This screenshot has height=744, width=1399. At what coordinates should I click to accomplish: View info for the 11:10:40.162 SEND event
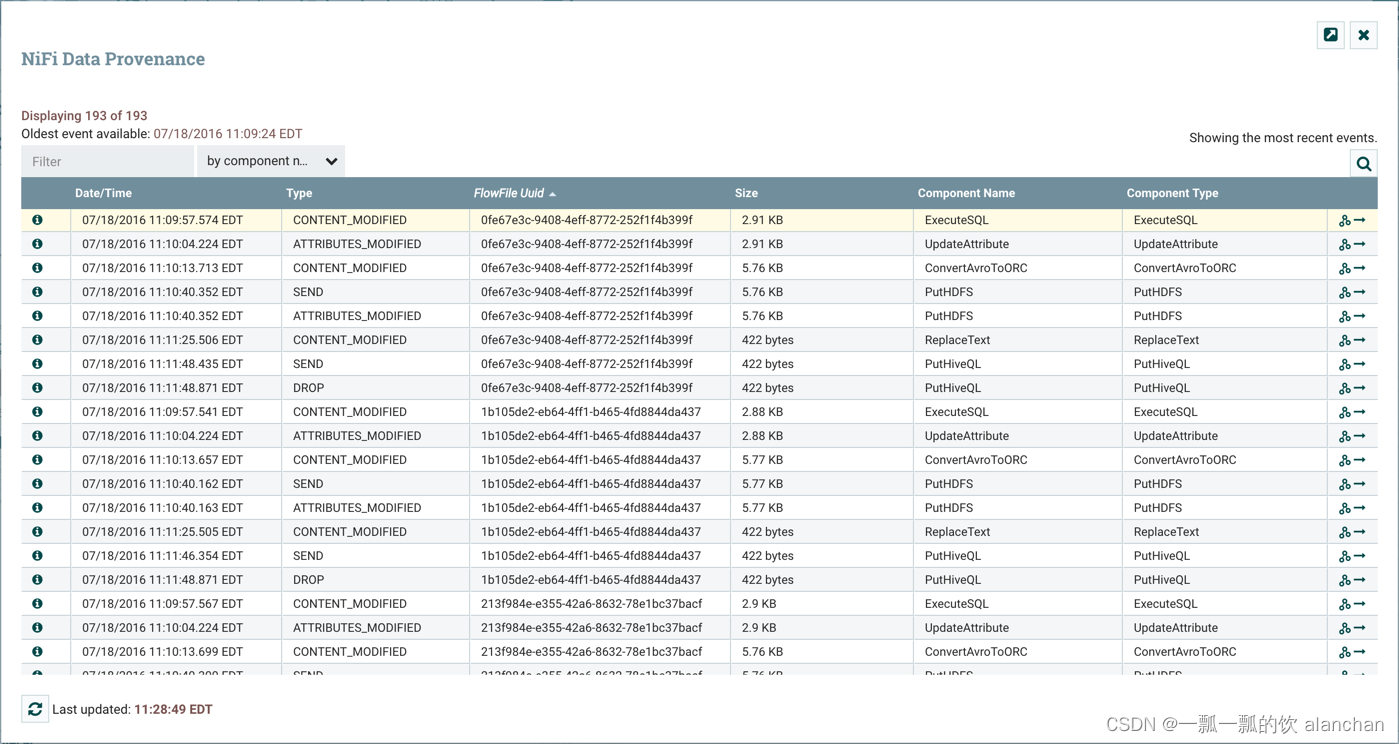37,484
